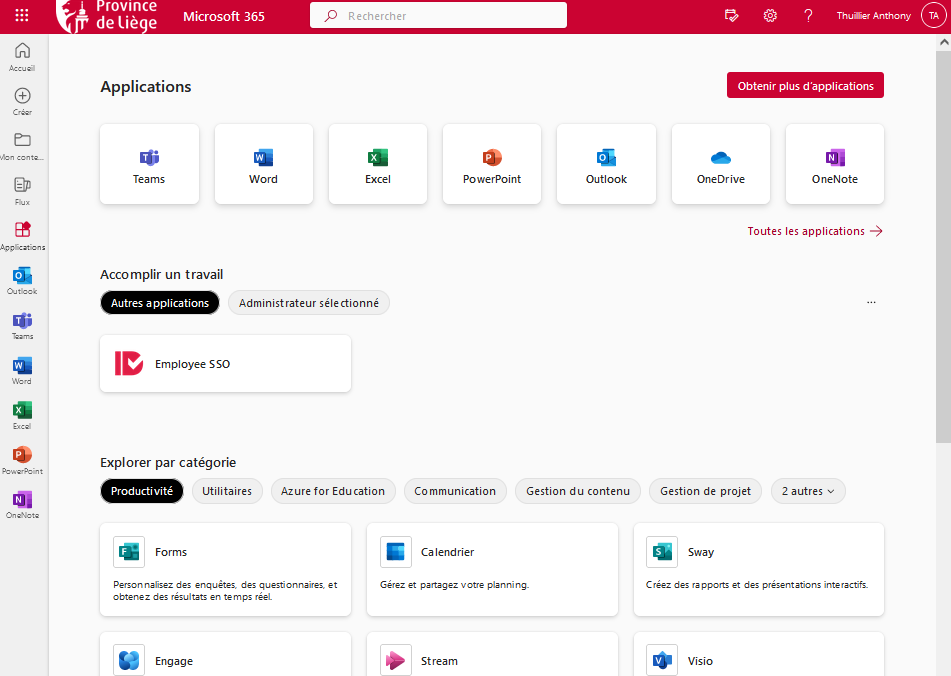Open the OneNote application tile
Image resolution: width=951 pixels, height=676 pixels.
(x=835, y=164)
